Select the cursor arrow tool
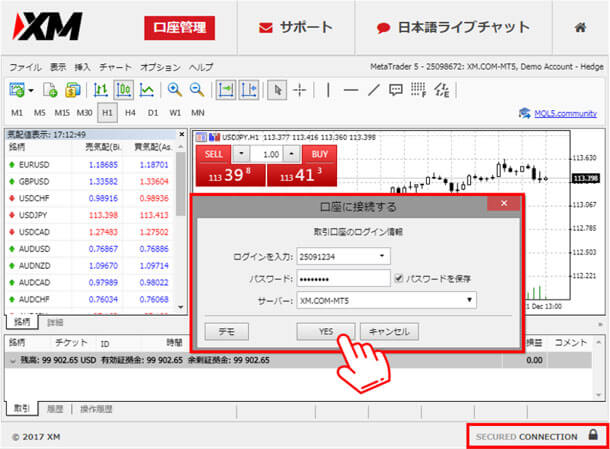This screenshot has width=610, height=449. pyautogui.click(x=277, y=90)
